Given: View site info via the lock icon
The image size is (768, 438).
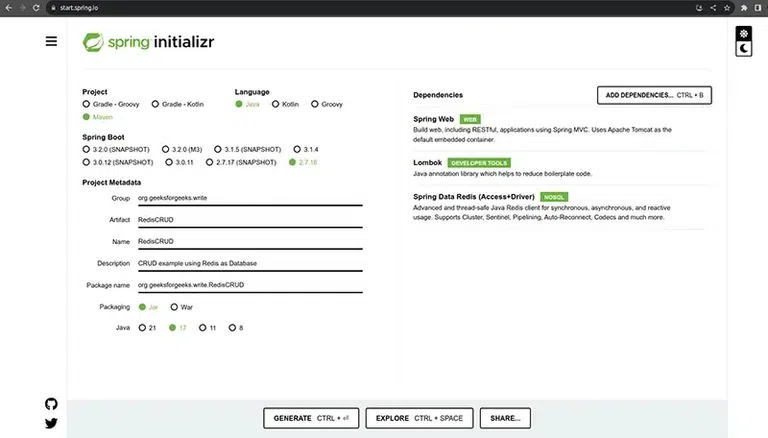Looking at the screenshot, I should (x=53, y=8).
